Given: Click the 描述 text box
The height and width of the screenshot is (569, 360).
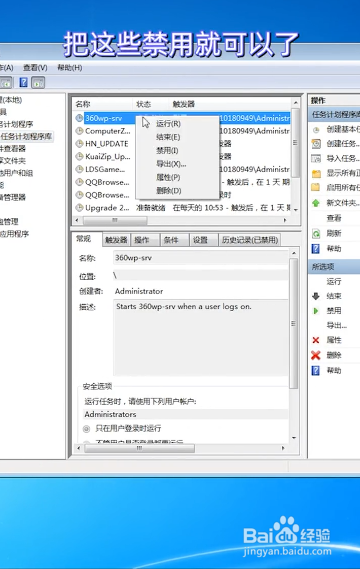Looking at the screenshot, I should (x=201, y=337).
